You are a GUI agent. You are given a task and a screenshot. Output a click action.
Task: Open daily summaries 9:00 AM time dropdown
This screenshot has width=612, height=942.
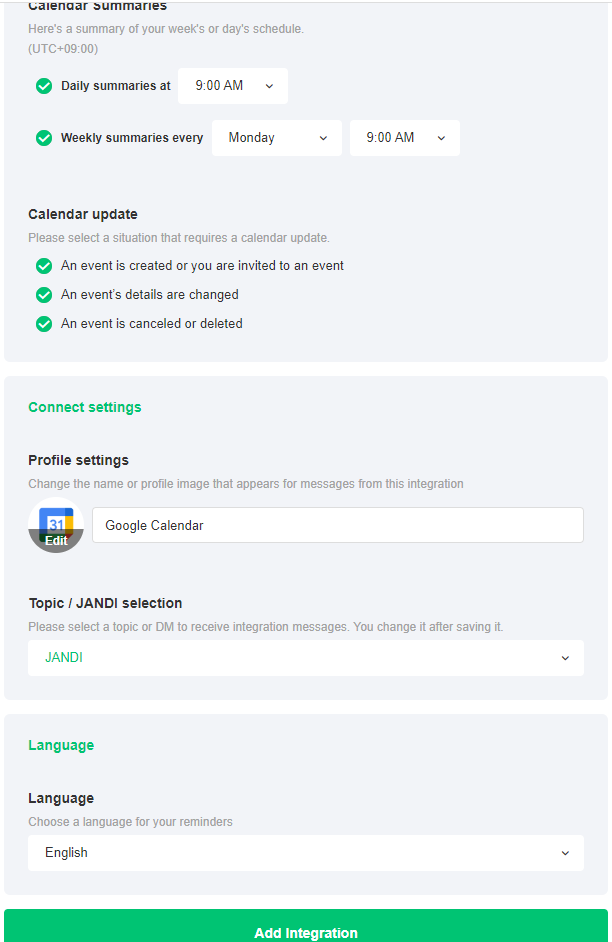coord(232,86)
